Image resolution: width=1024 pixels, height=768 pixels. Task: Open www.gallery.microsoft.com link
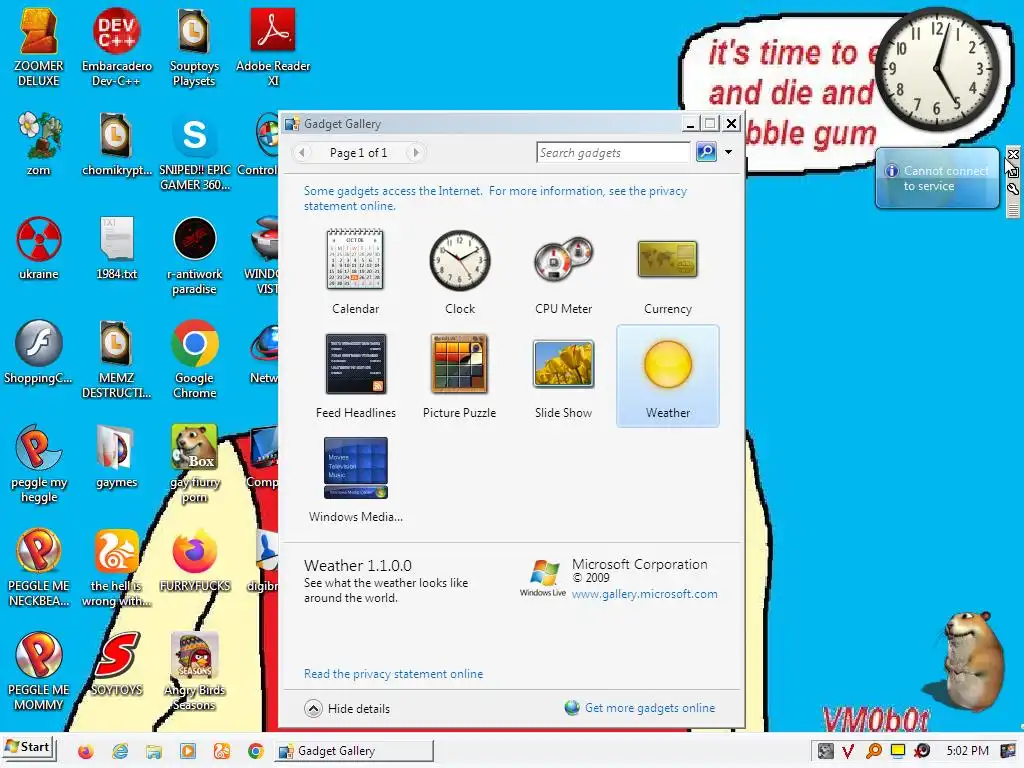(x=645, y=594)
